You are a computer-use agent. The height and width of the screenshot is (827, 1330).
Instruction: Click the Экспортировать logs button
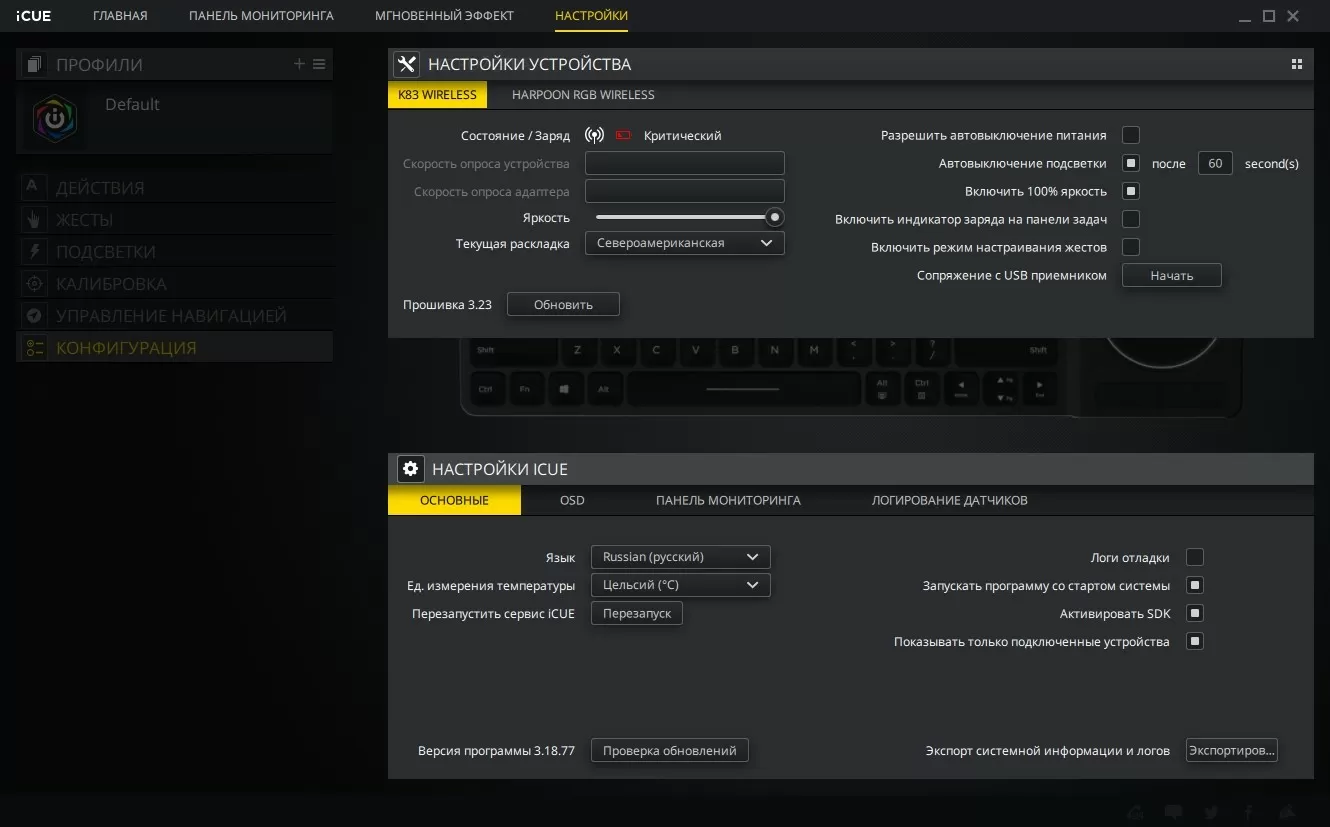[x=1232, y=750]
